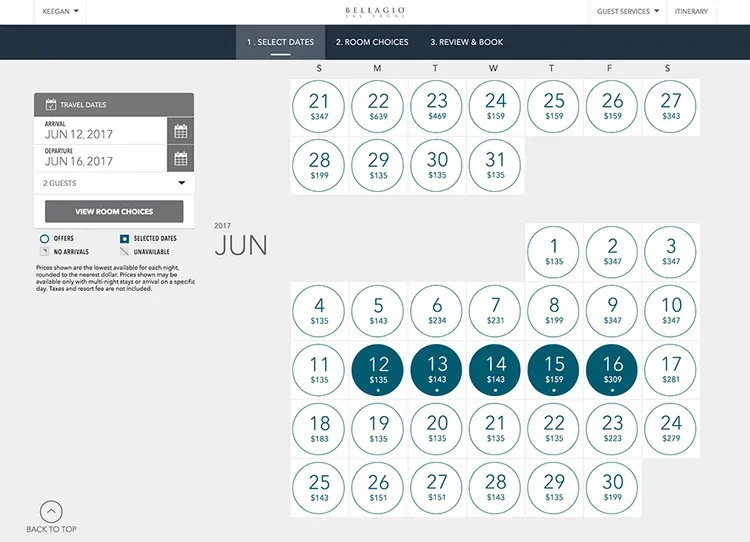
Task: Toggle selected date June 14
Action: coord(495,370)
